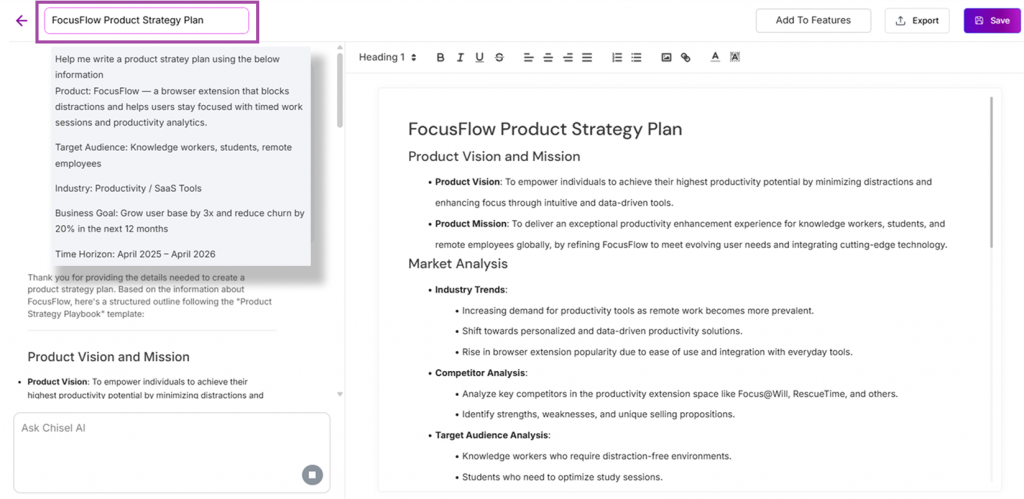Toggle italic formatting
The image size is (1024, 499).
click(x=460, y=58)
